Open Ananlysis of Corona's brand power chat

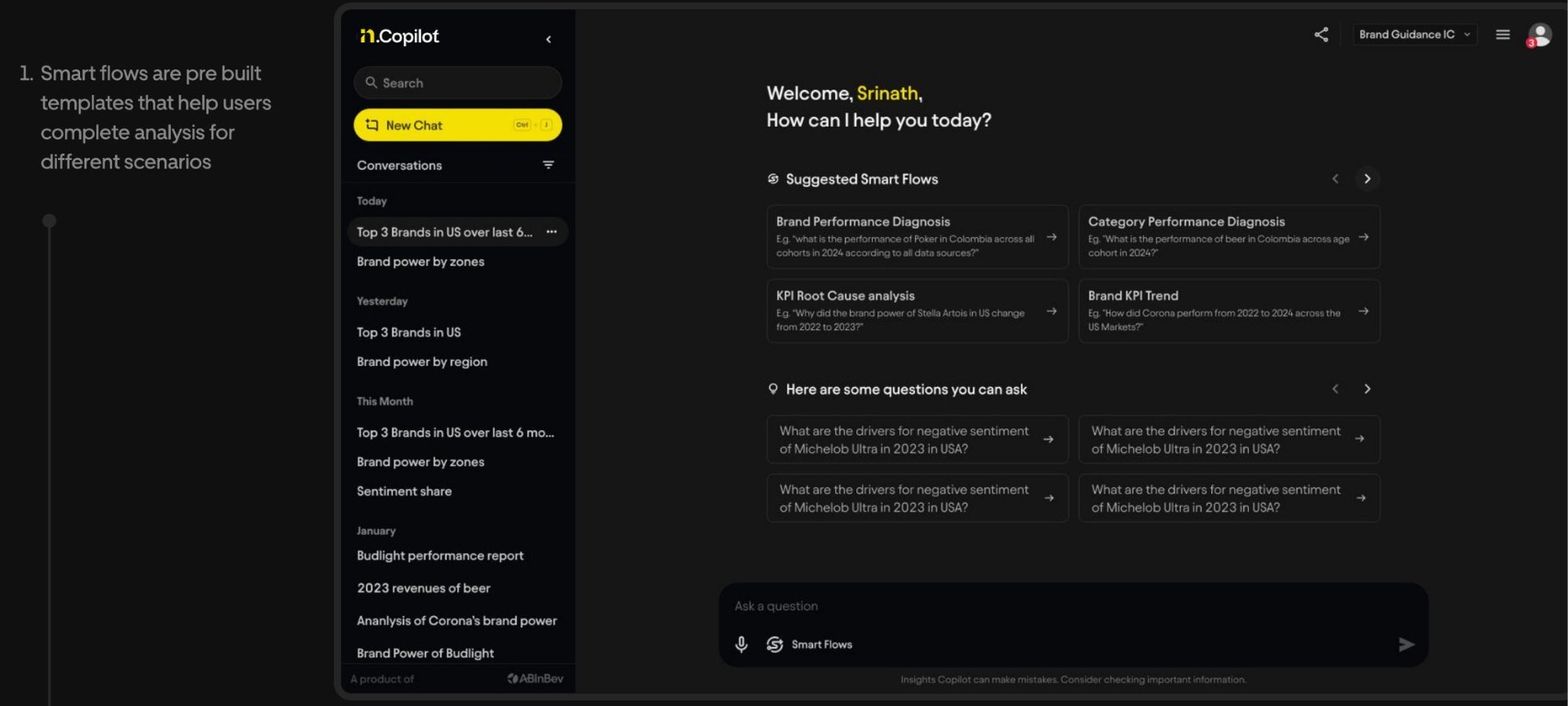click(457, 621)
